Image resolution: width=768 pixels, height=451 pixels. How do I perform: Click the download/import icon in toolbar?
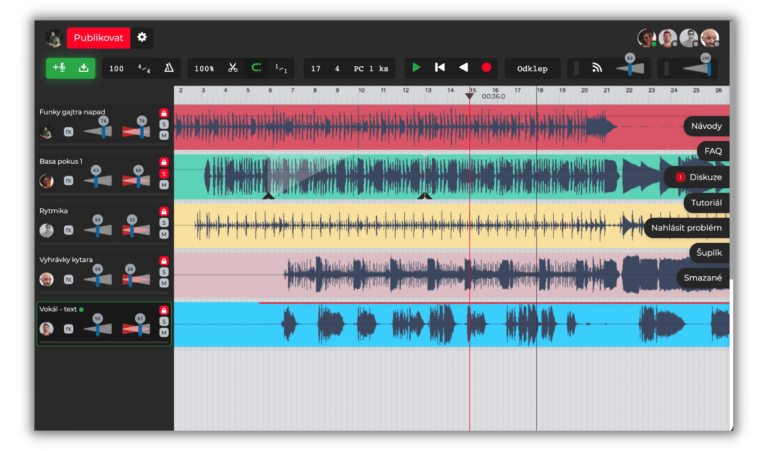coord(83,68)
